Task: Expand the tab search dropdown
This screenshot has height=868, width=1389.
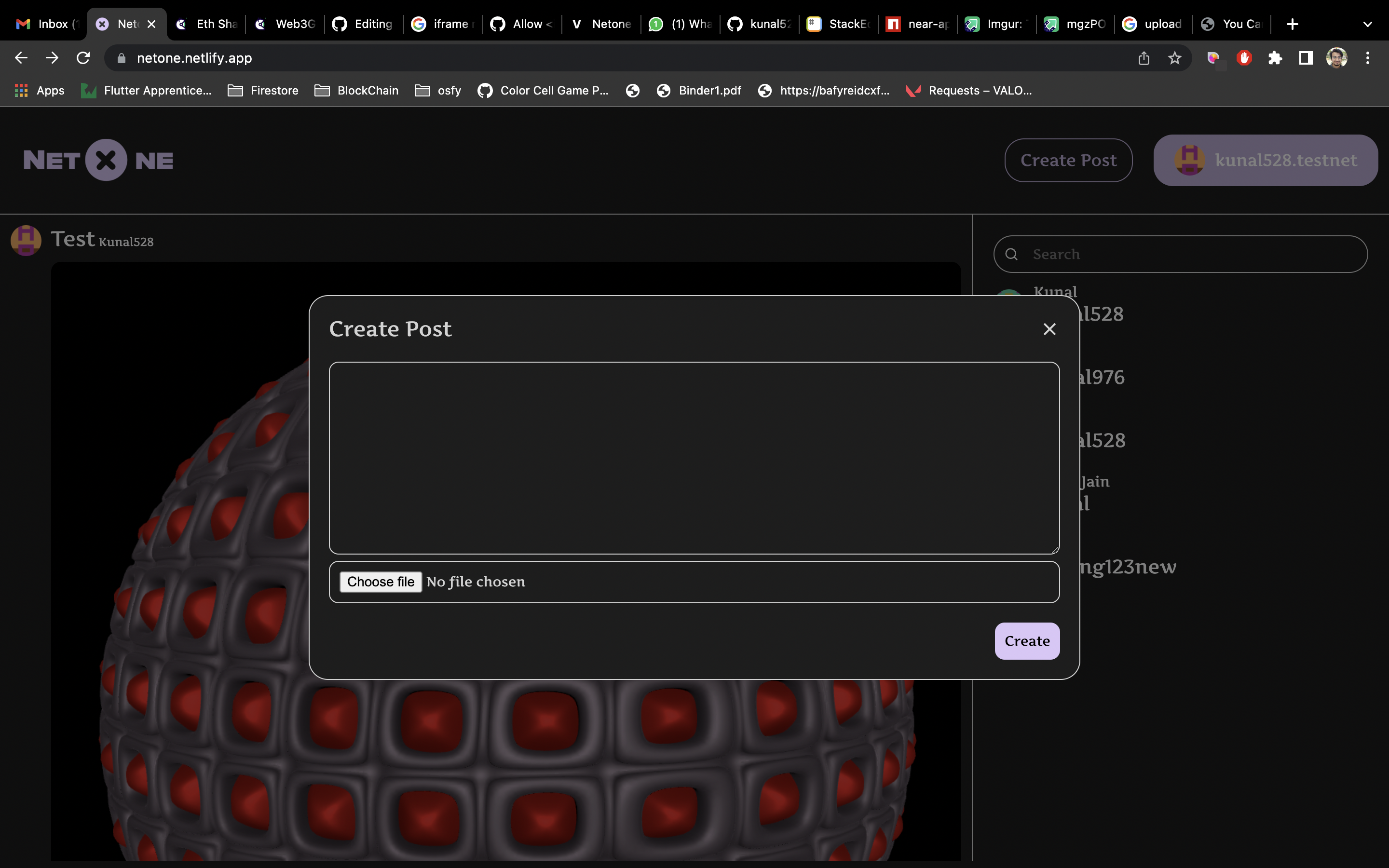Action: [1367, 24]
